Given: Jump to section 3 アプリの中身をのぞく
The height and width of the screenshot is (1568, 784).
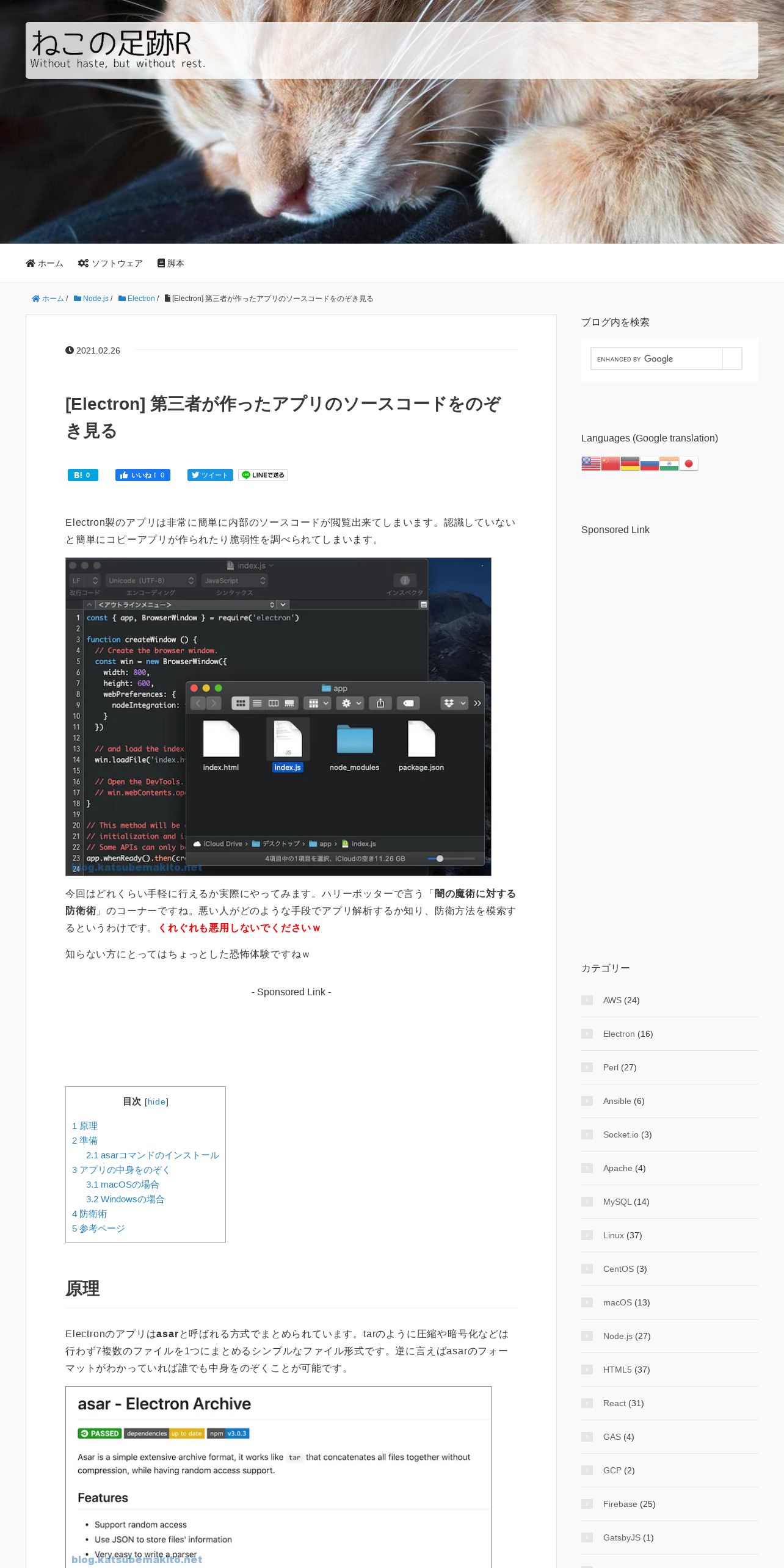Looking at the screenshot, I should (121, 1170).
